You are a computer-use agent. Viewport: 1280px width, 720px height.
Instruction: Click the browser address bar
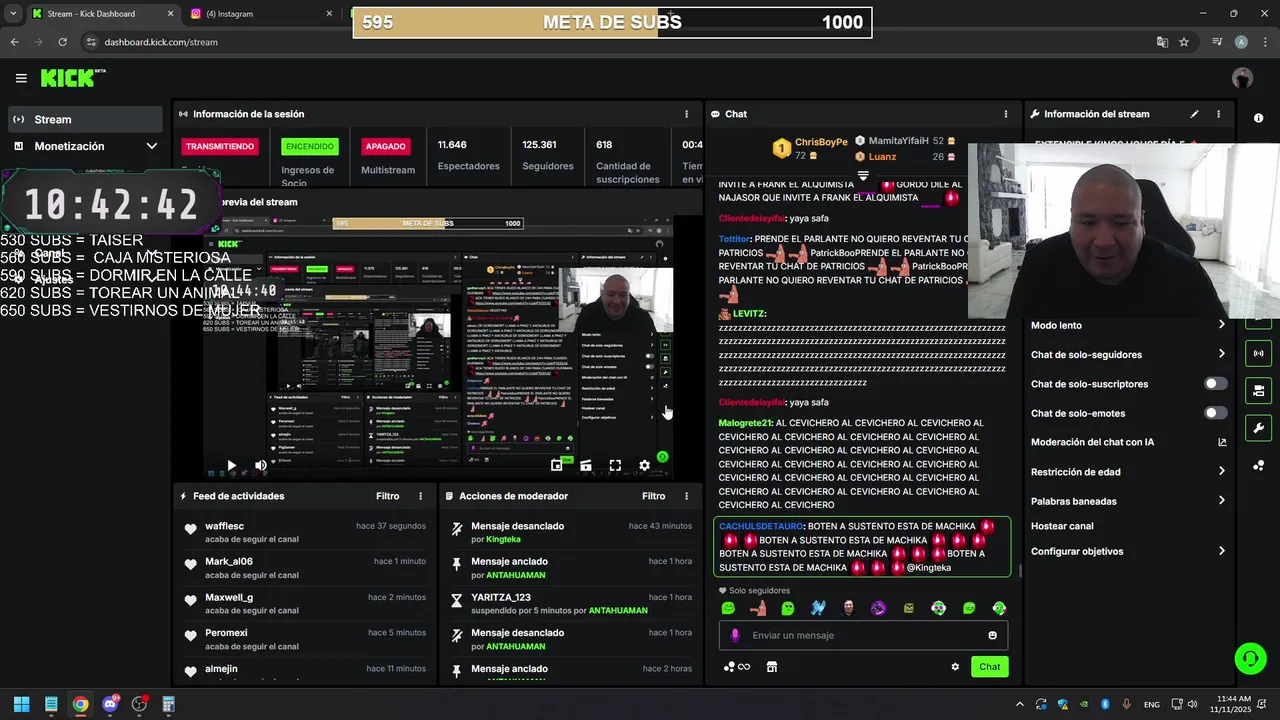(x=620, y=42)
